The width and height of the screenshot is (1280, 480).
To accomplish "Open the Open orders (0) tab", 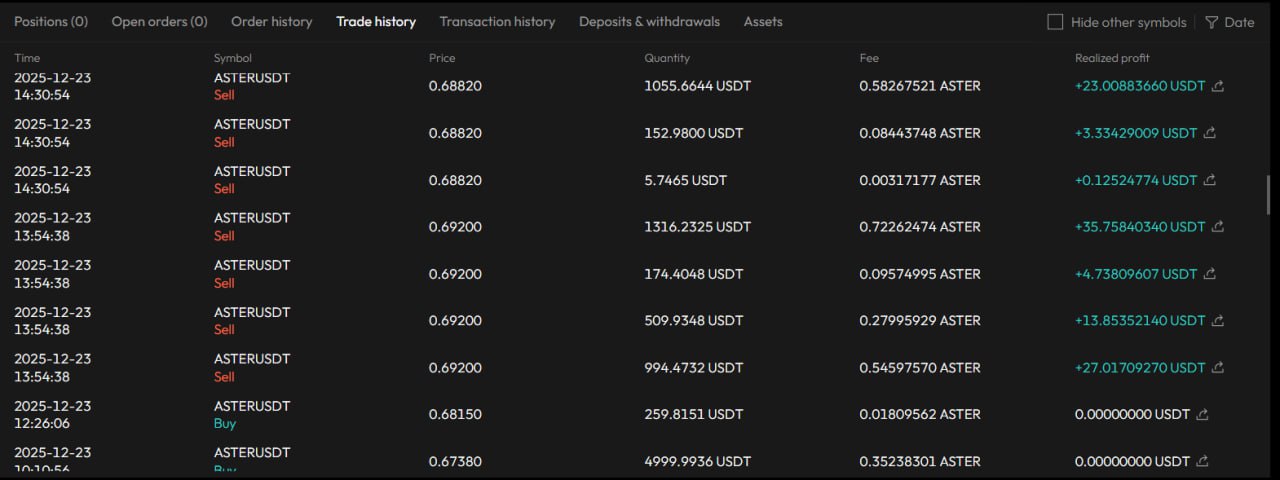I will pyautogui.click(x=160, y=21).
